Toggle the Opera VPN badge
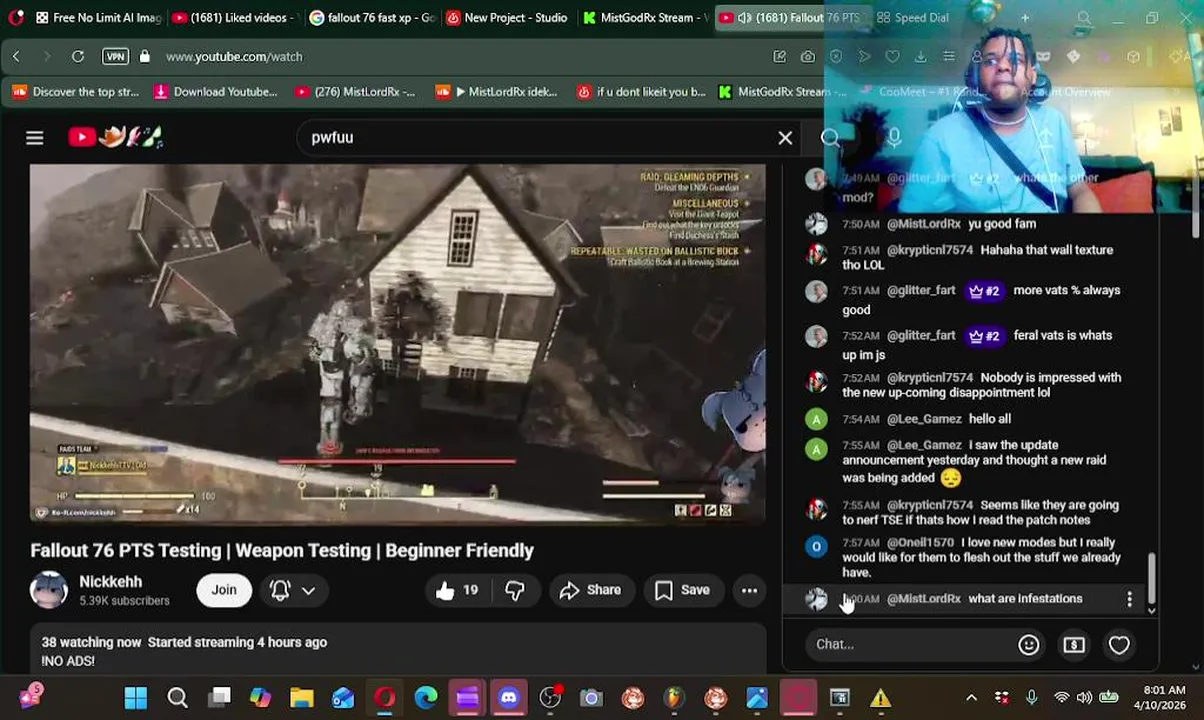This screenshot has width=1204, height=720. [115, 57]
